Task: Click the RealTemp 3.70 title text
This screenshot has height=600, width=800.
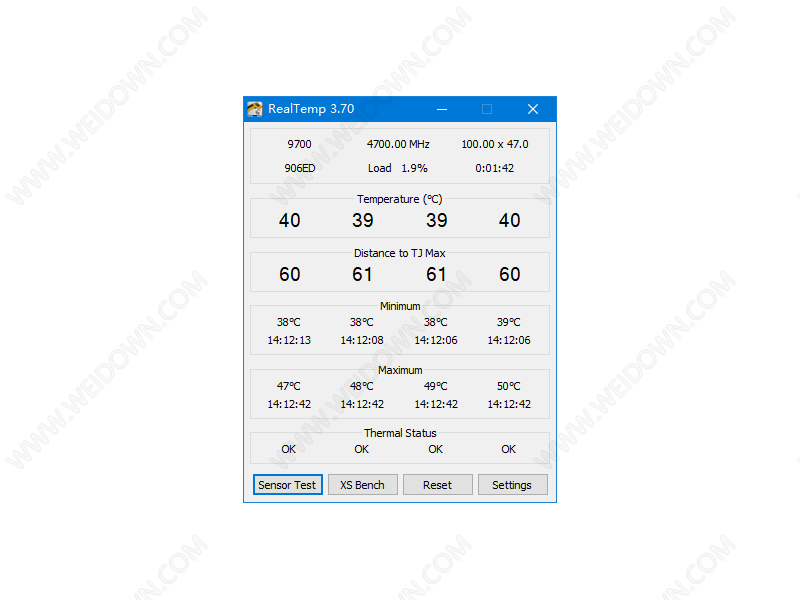Action: [x=311, y=109]
